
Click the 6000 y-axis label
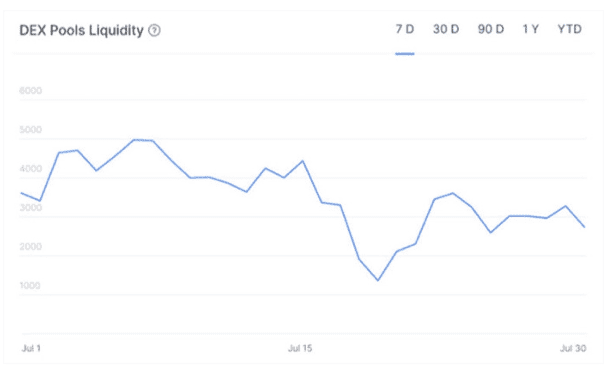[x=30, y=91]
